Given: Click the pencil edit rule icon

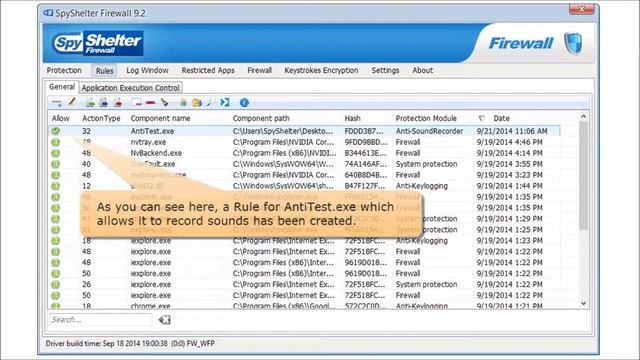Looking at the screenshot, I should [x=71, y=102].
